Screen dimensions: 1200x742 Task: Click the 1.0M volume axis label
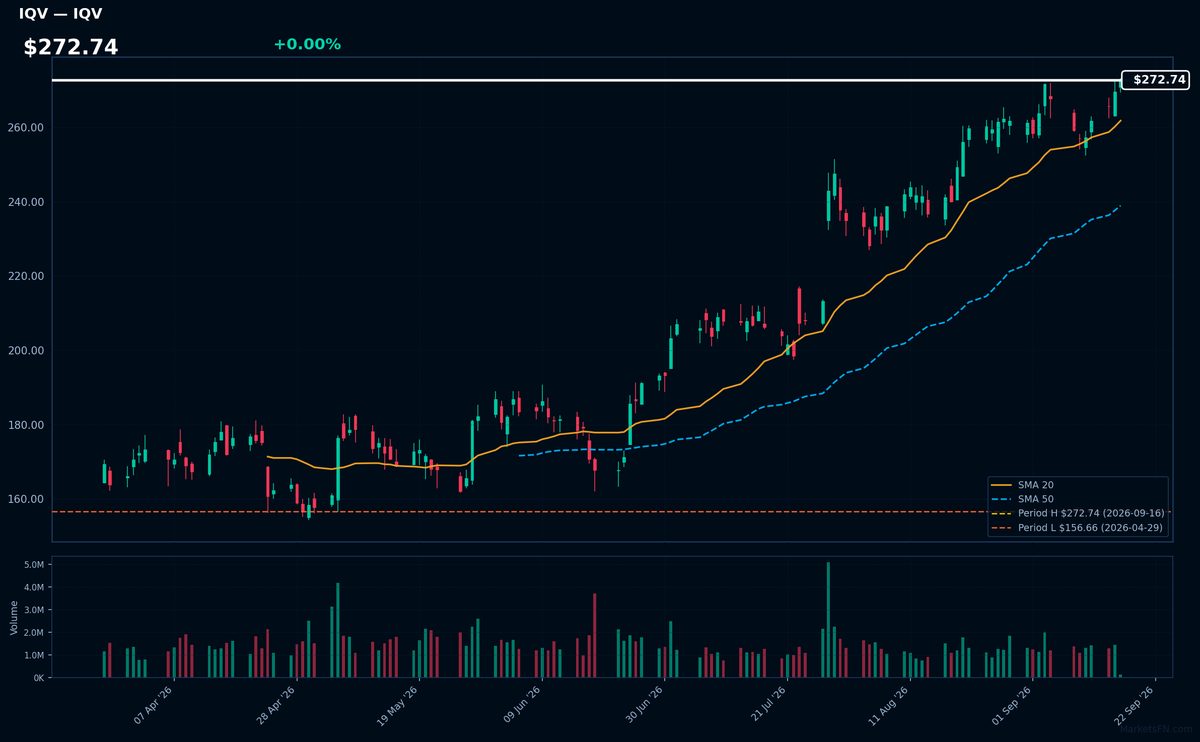tap(36, 655)
